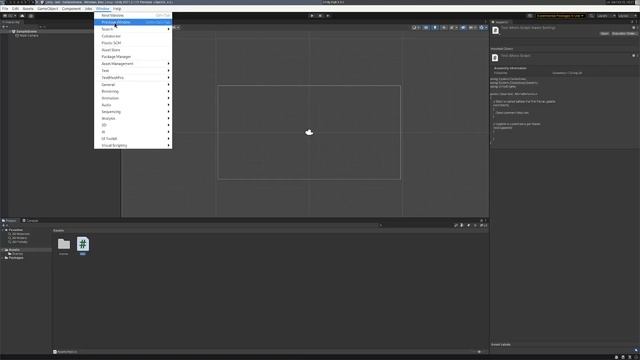
Task: Switch to the Project tab
Action: tap(9, 220)
